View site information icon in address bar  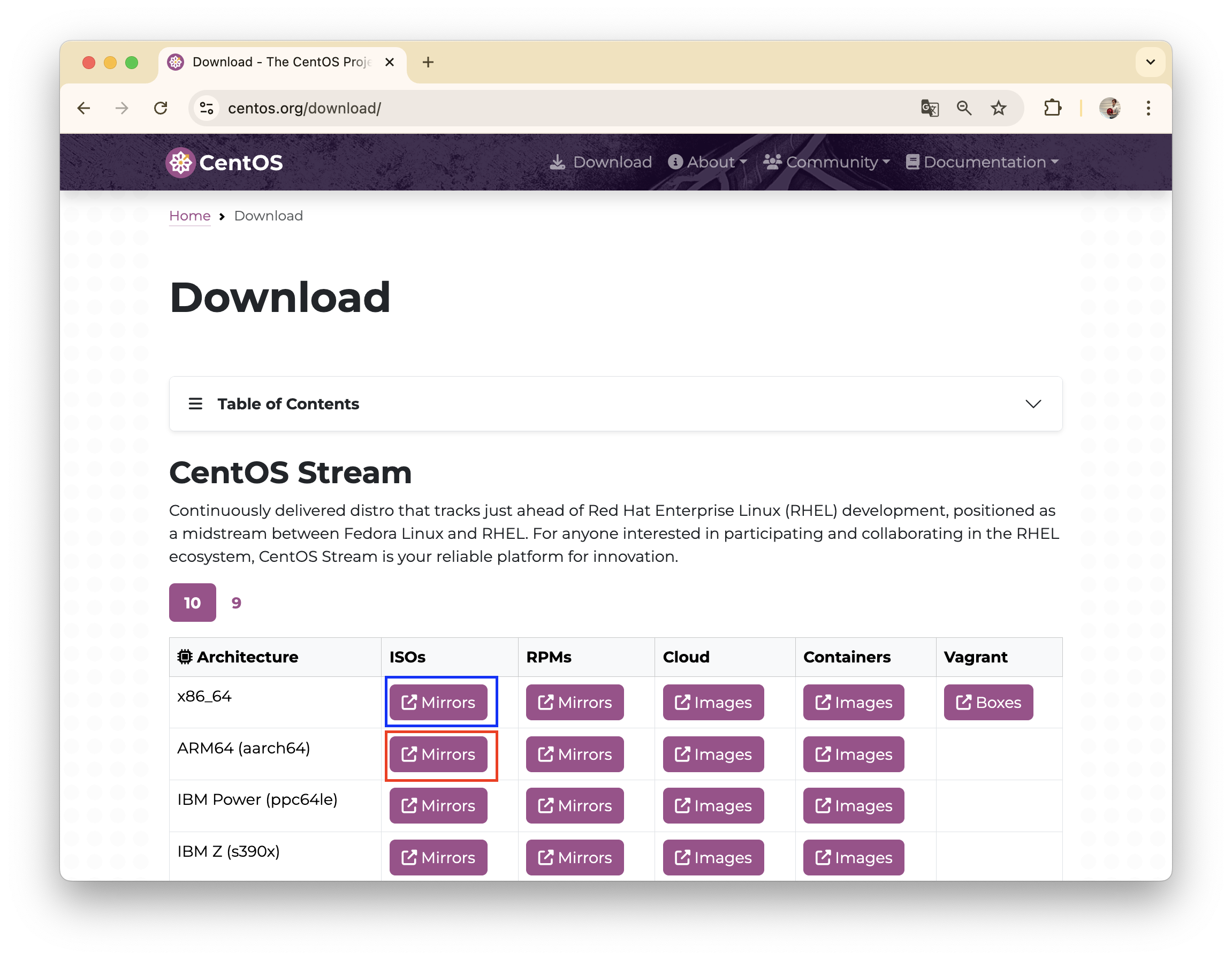(207, 108)
